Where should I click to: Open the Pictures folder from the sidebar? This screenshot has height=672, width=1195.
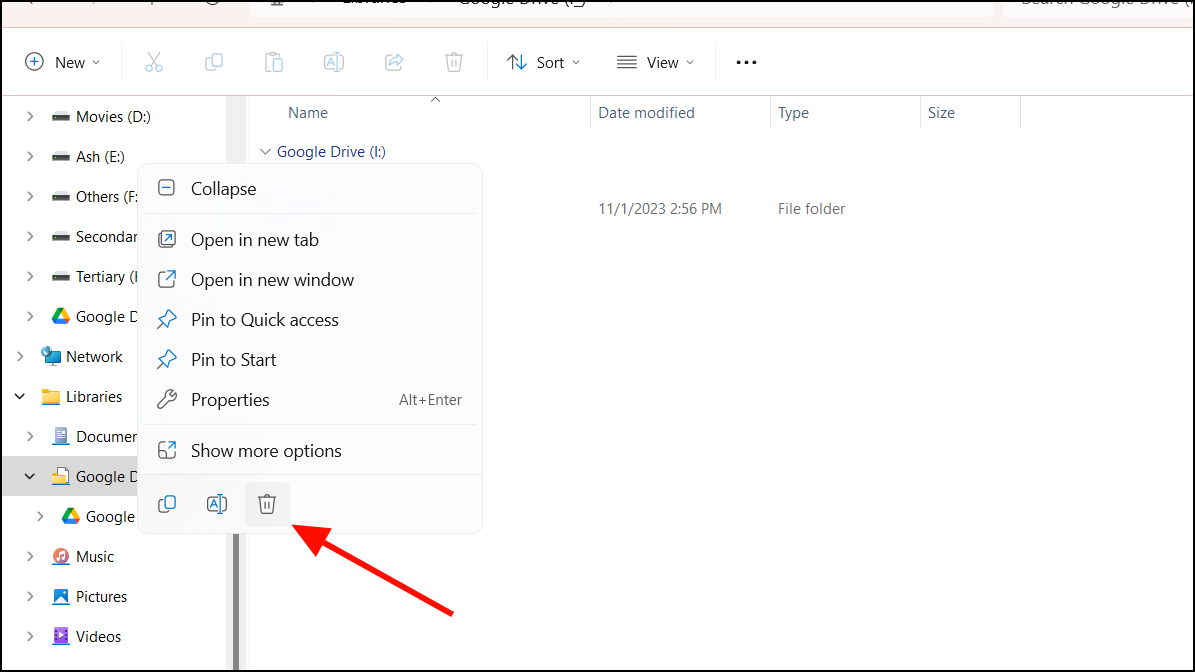(100, 596)
